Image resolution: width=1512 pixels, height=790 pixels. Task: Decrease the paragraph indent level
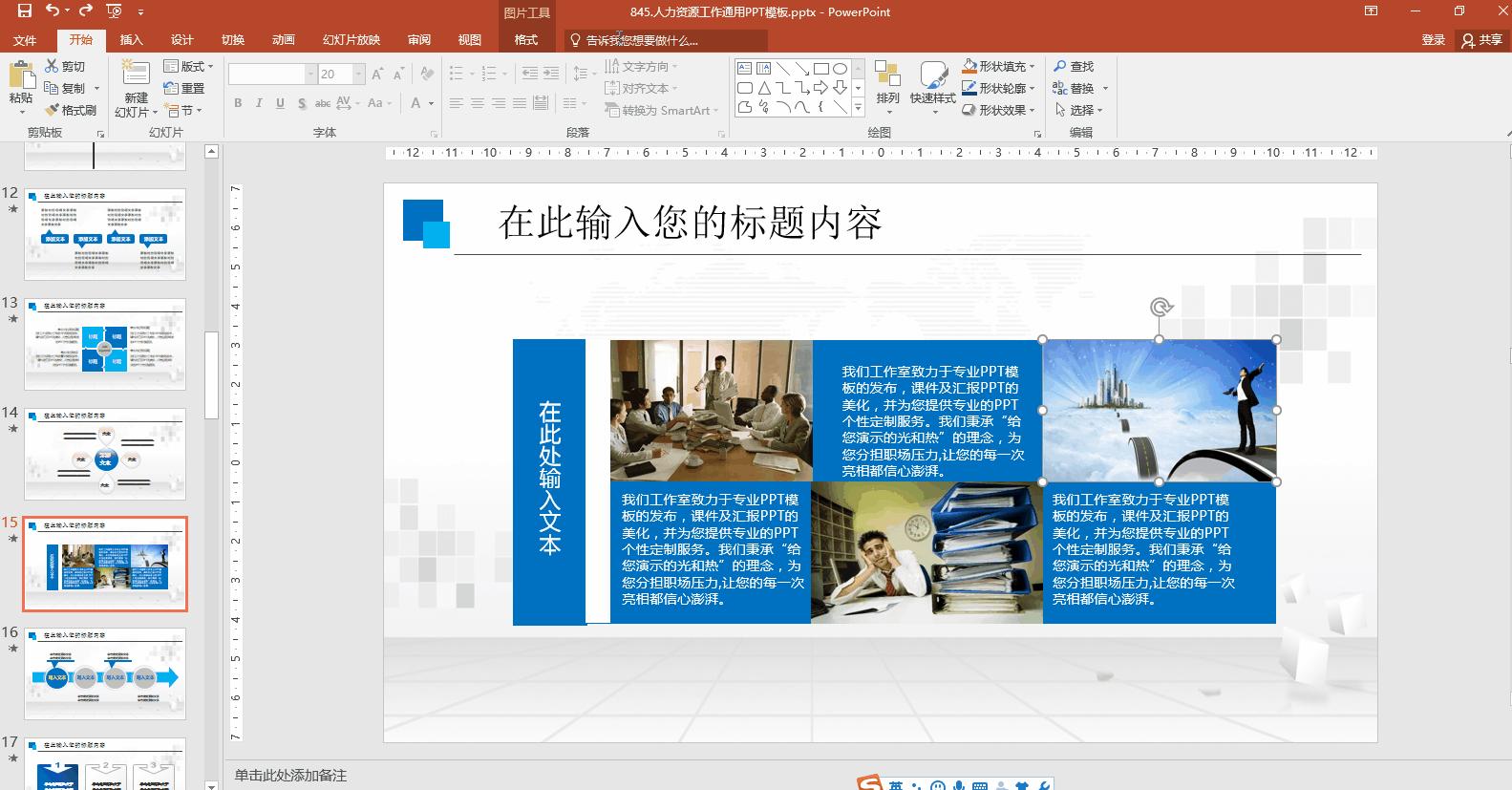(x=530, y=74)
